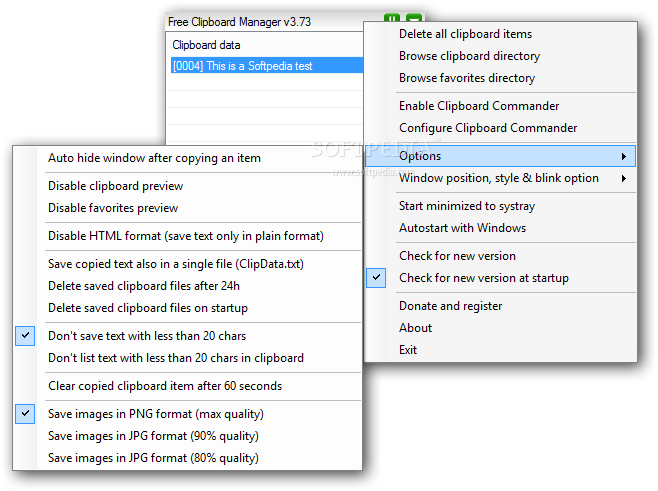Select 'Save images in JPG format (90% quality)'
Screen dimensions: 658x491
(x=153, y=436)
